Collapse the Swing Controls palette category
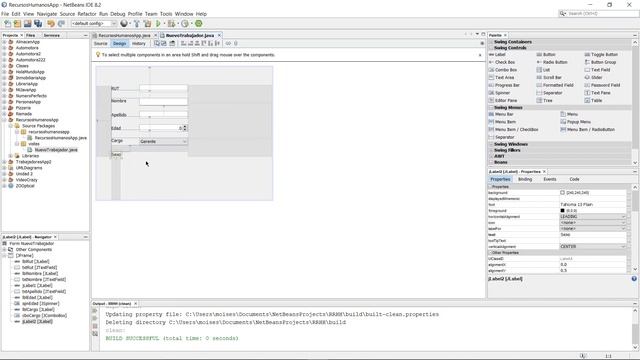Image resolution: width=640 pixels, height=360 pixels. [x=491, y=48]
